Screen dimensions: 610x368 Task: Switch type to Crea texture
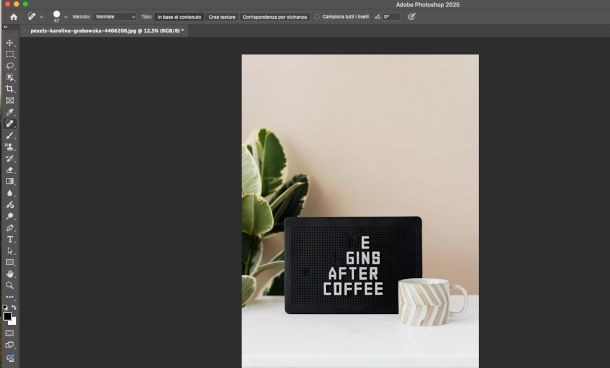[x=222, y=17]
